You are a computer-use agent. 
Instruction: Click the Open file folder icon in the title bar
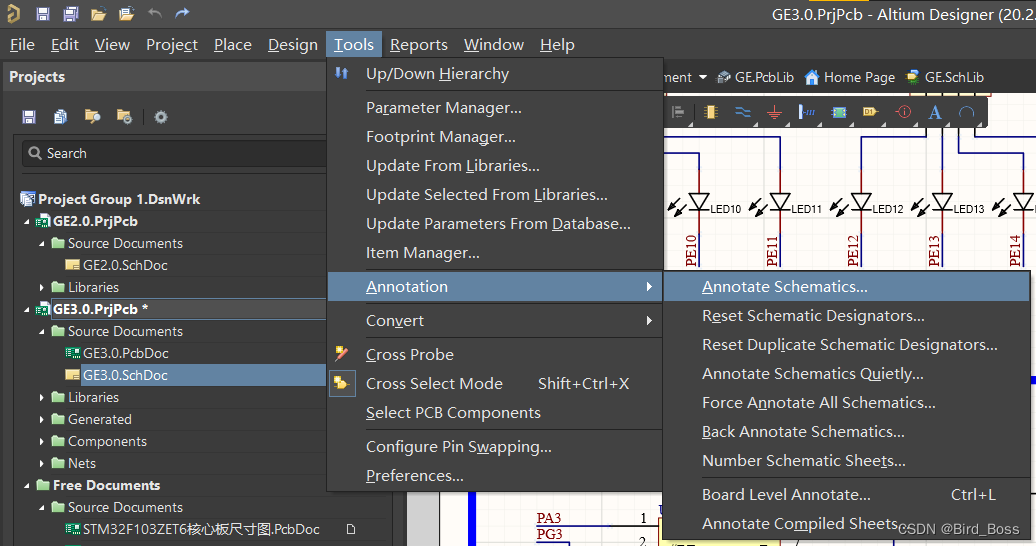point(98,14)
